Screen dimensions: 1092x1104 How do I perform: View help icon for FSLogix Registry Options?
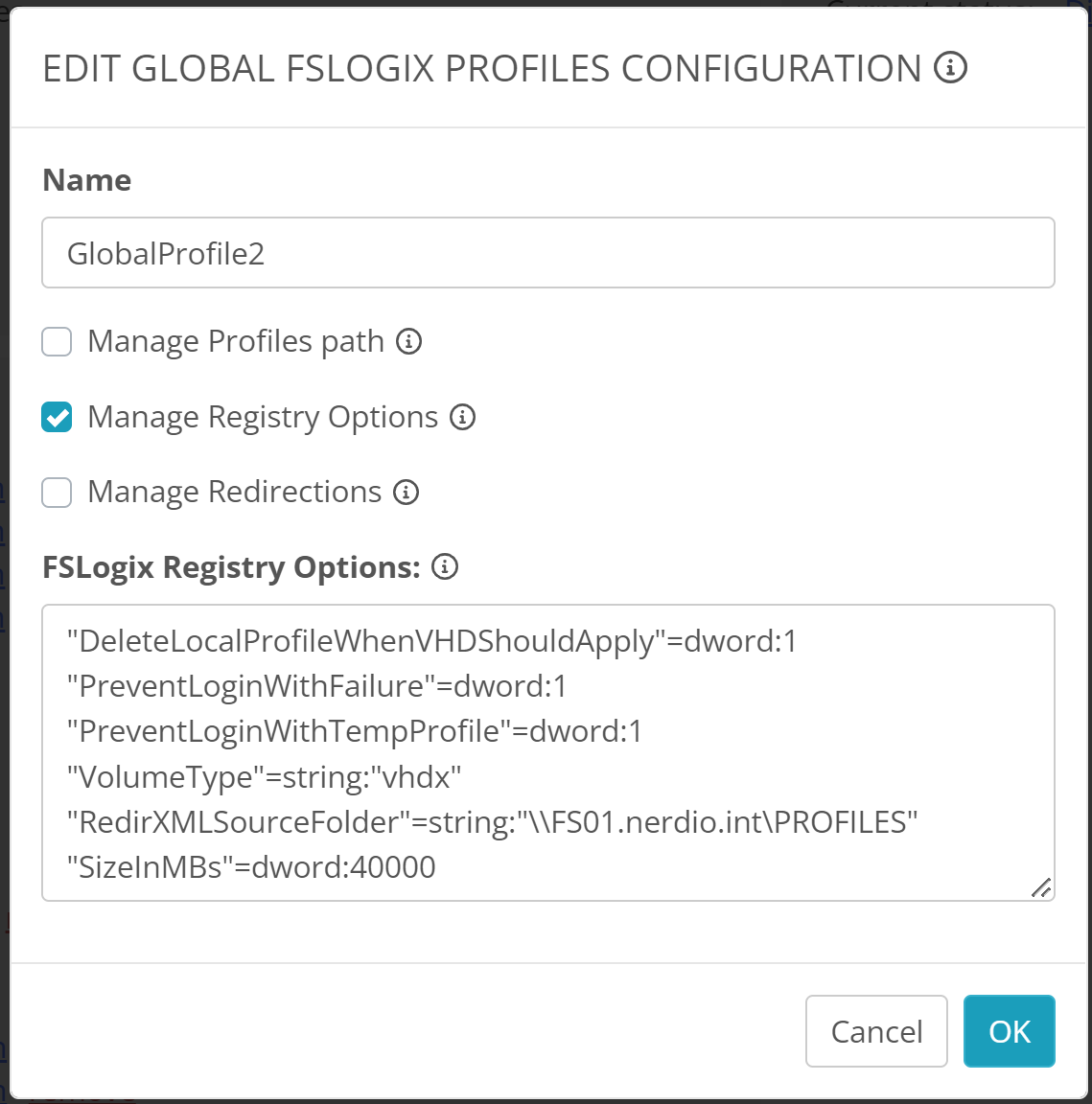(x=445, y=566)
